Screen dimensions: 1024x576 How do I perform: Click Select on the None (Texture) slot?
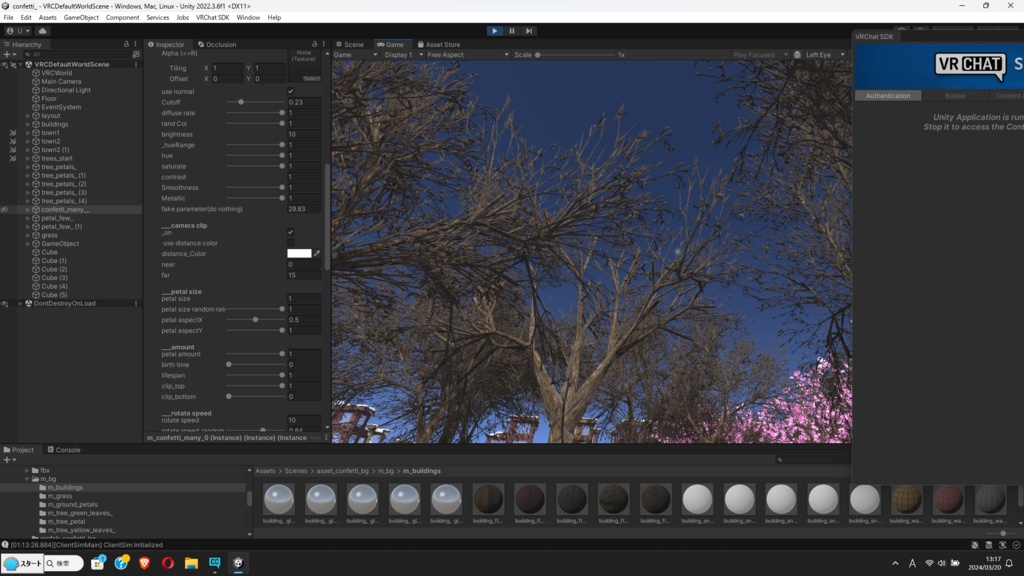(x=312, y=78)
